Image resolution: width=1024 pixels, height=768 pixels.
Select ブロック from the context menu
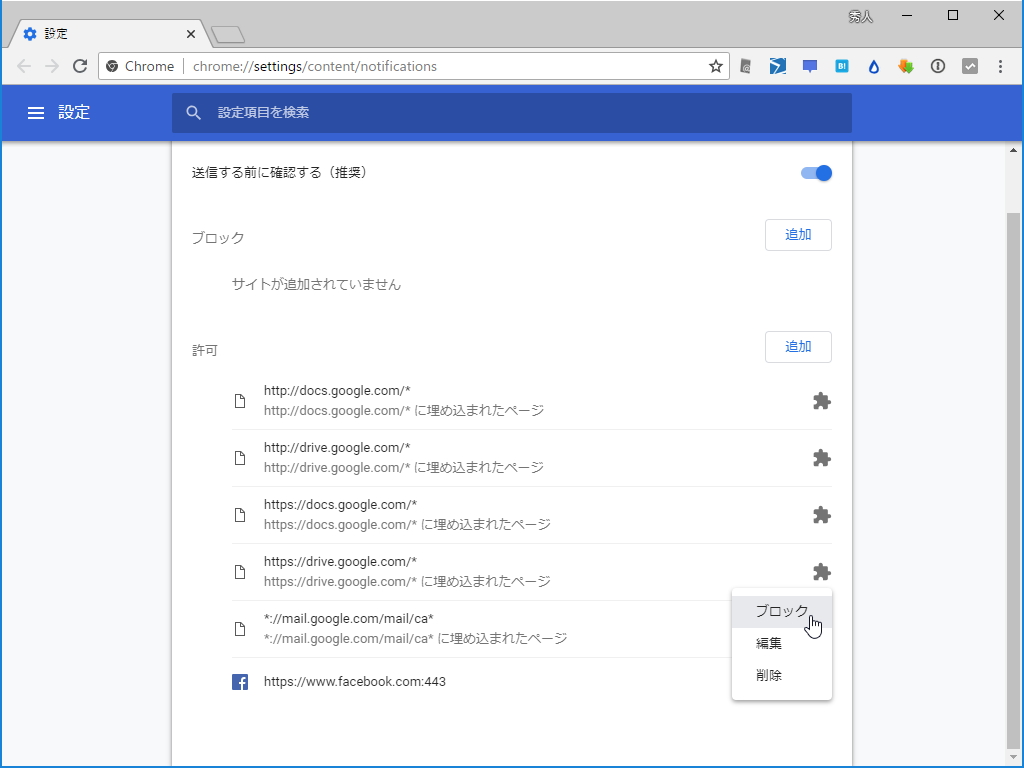coord(783,610)
